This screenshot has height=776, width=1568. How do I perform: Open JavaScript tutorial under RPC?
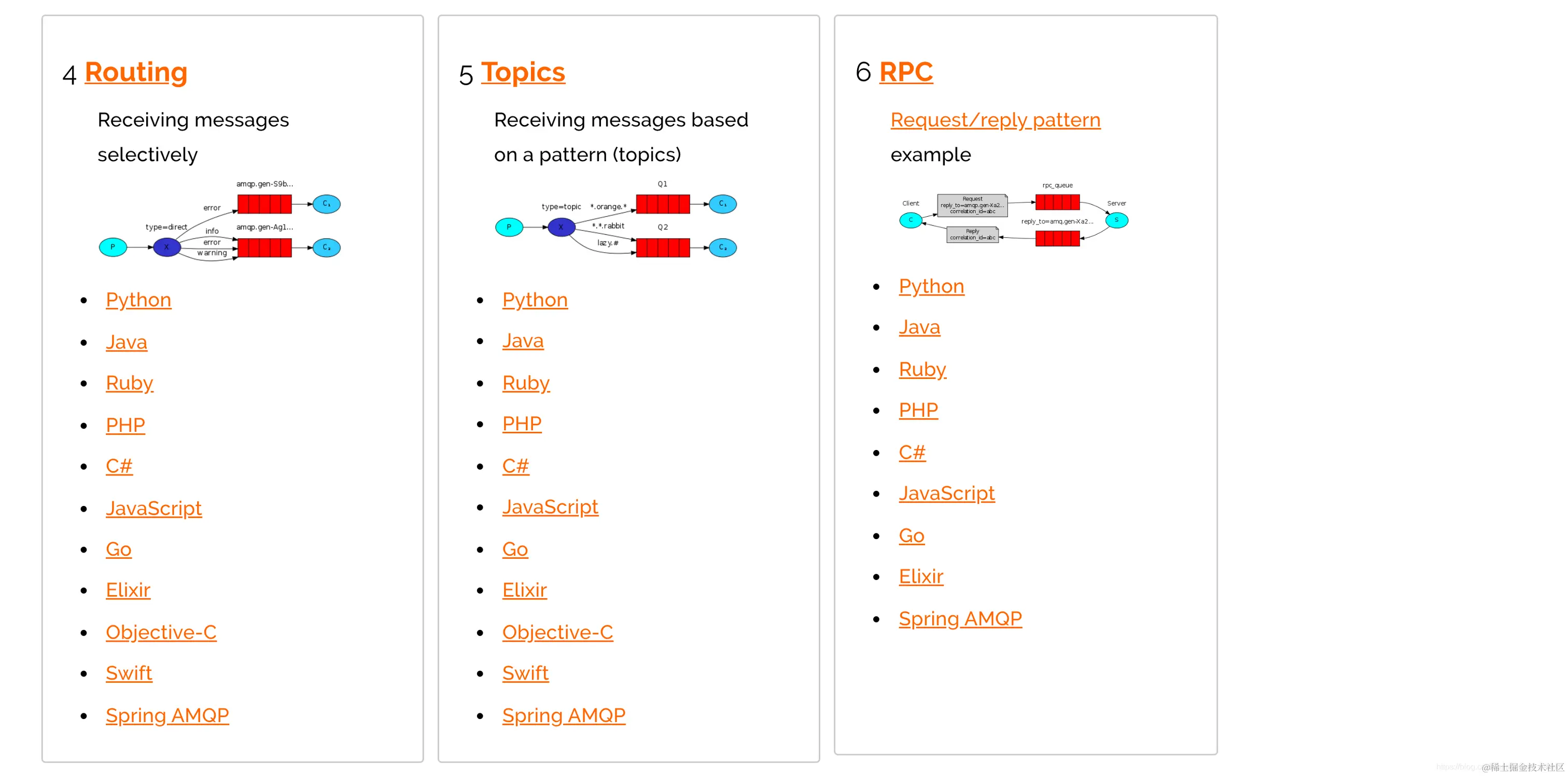(946, 493)
